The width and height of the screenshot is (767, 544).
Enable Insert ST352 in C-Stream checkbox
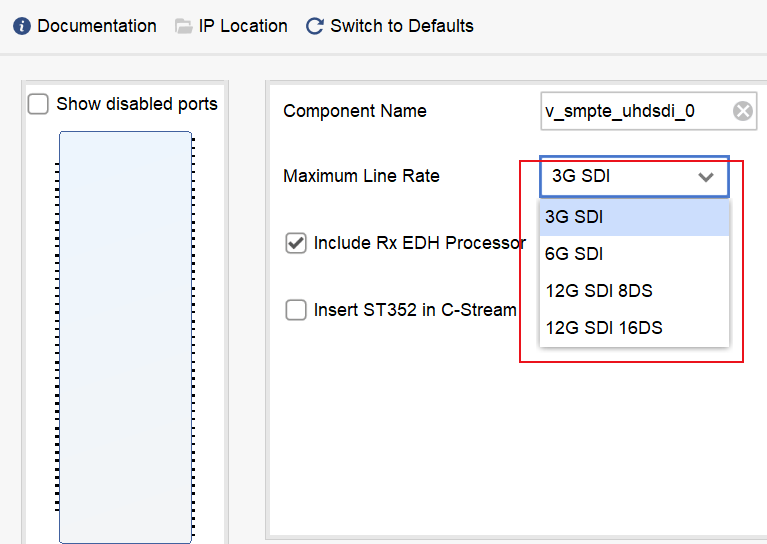(296, 310)
